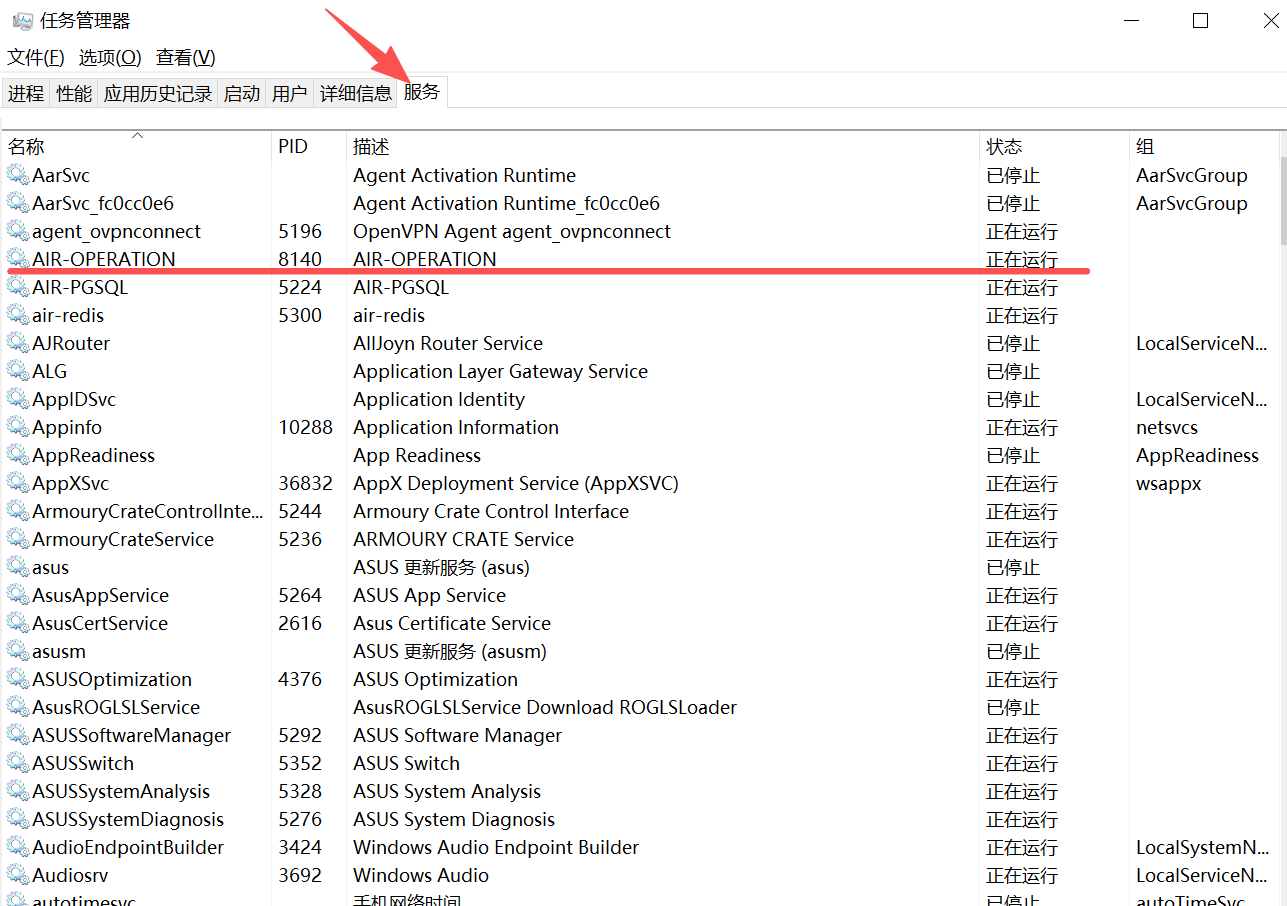This screenshot has height=906, width=1287.
Task: Switch to the 性能 tab
Action: (x=74, y=94)
